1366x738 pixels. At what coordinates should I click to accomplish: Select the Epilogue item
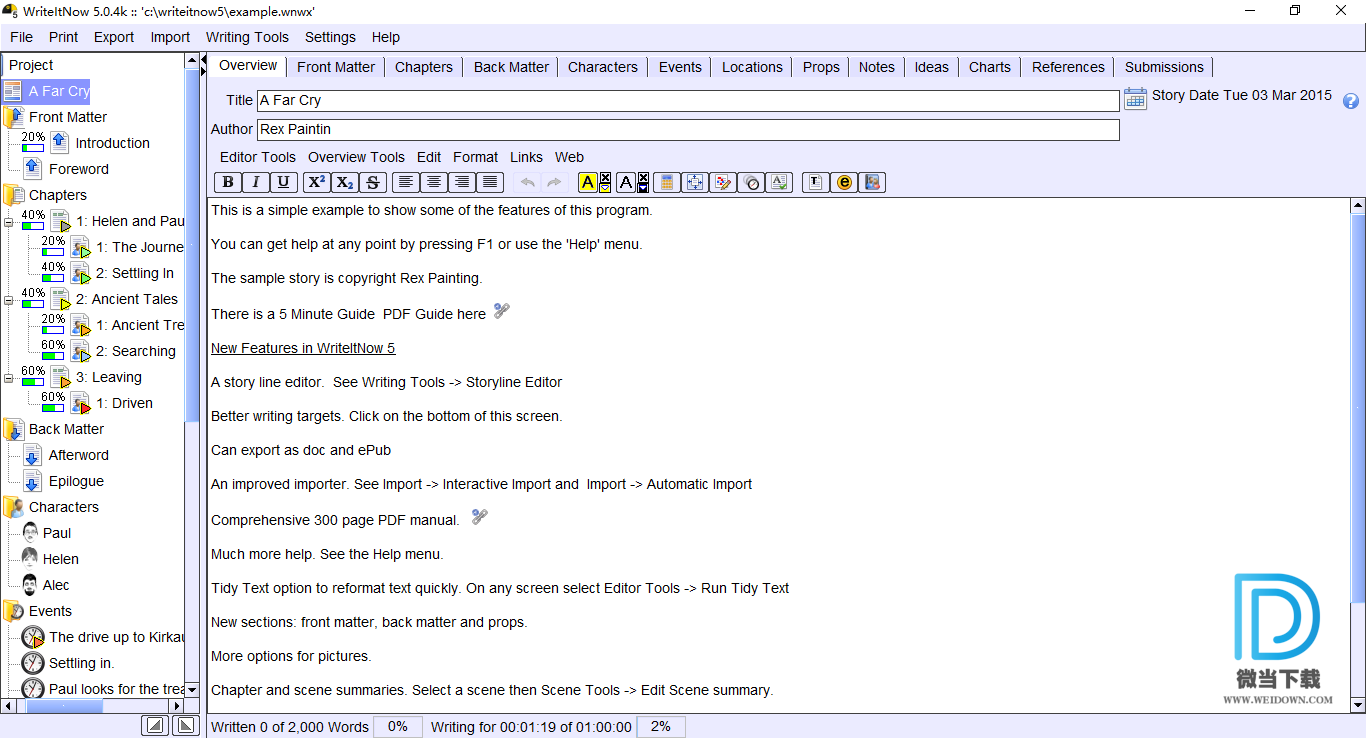76,481
